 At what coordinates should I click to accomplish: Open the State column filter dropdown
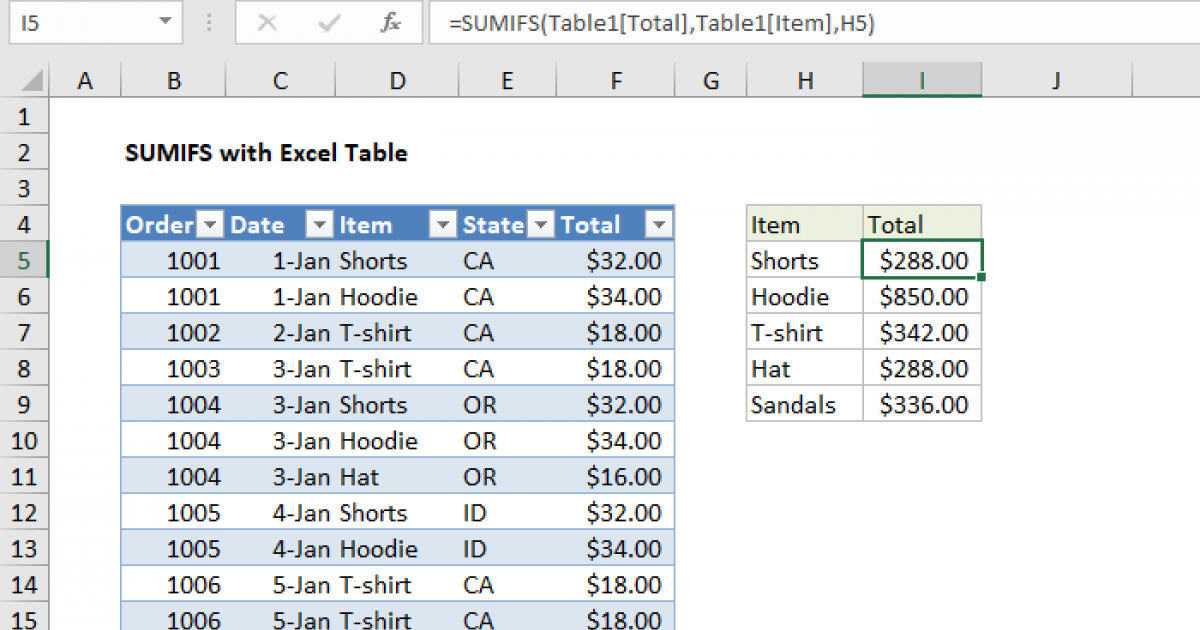click(541, 224)
